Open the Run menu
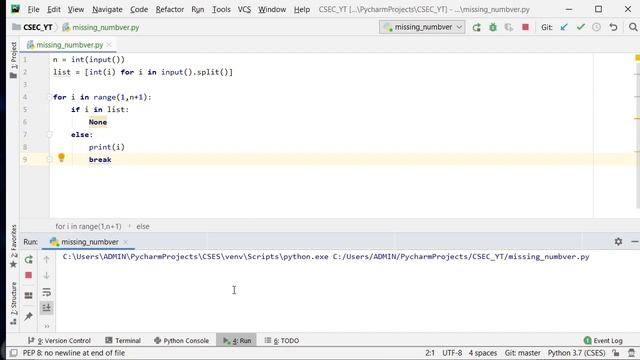The height and width of the screenshot is (360, 640). pyautogui.click(x=198, y=9)
